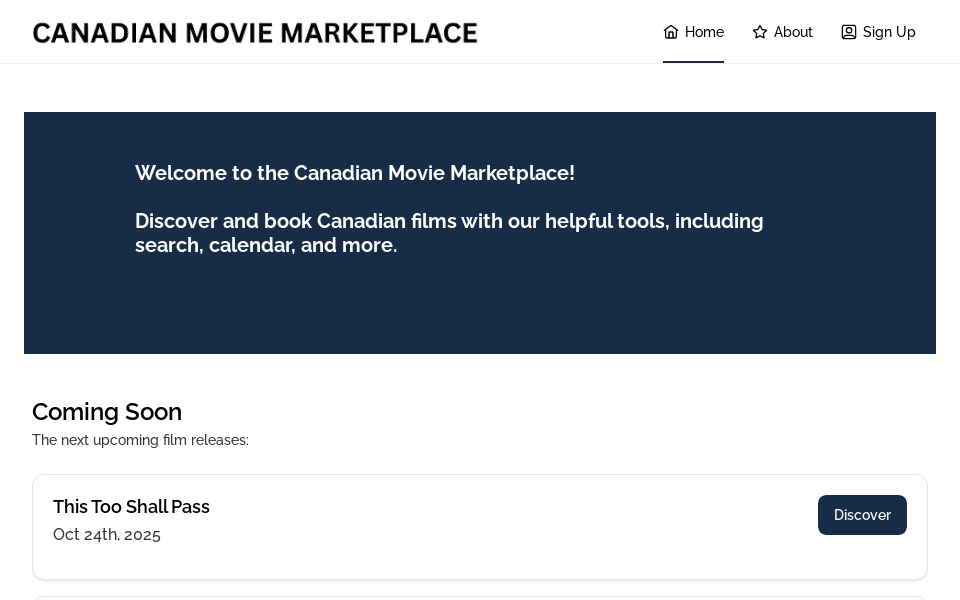The image size is (960, 600).
Task: Click the release date Oct 24th, 2025
Action: point(107,534)
